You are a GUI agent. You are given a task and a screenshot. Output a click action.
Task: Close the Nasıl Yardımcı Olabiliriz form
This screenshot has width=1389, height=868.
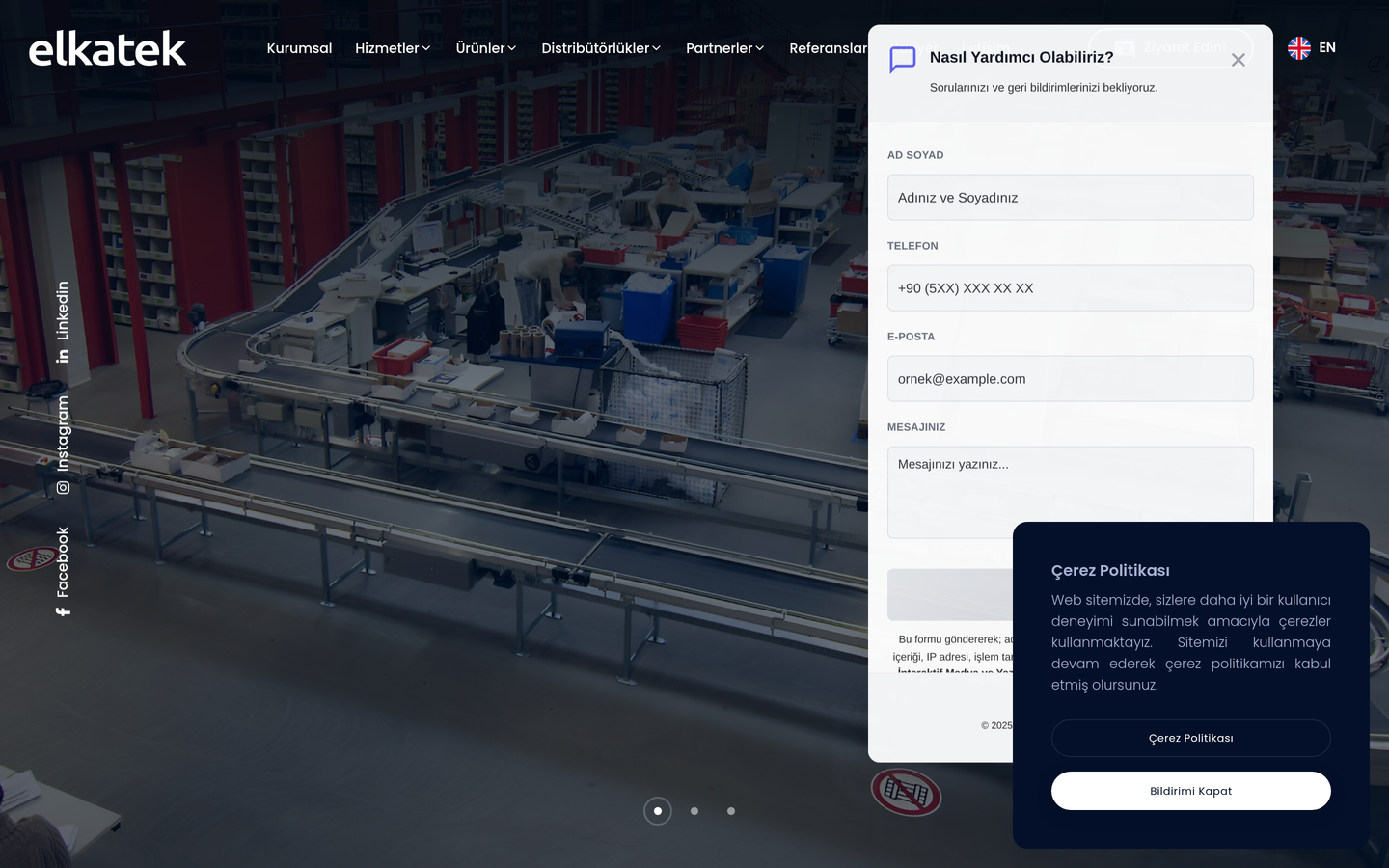pyautogui.click(x=1239, y=60)
